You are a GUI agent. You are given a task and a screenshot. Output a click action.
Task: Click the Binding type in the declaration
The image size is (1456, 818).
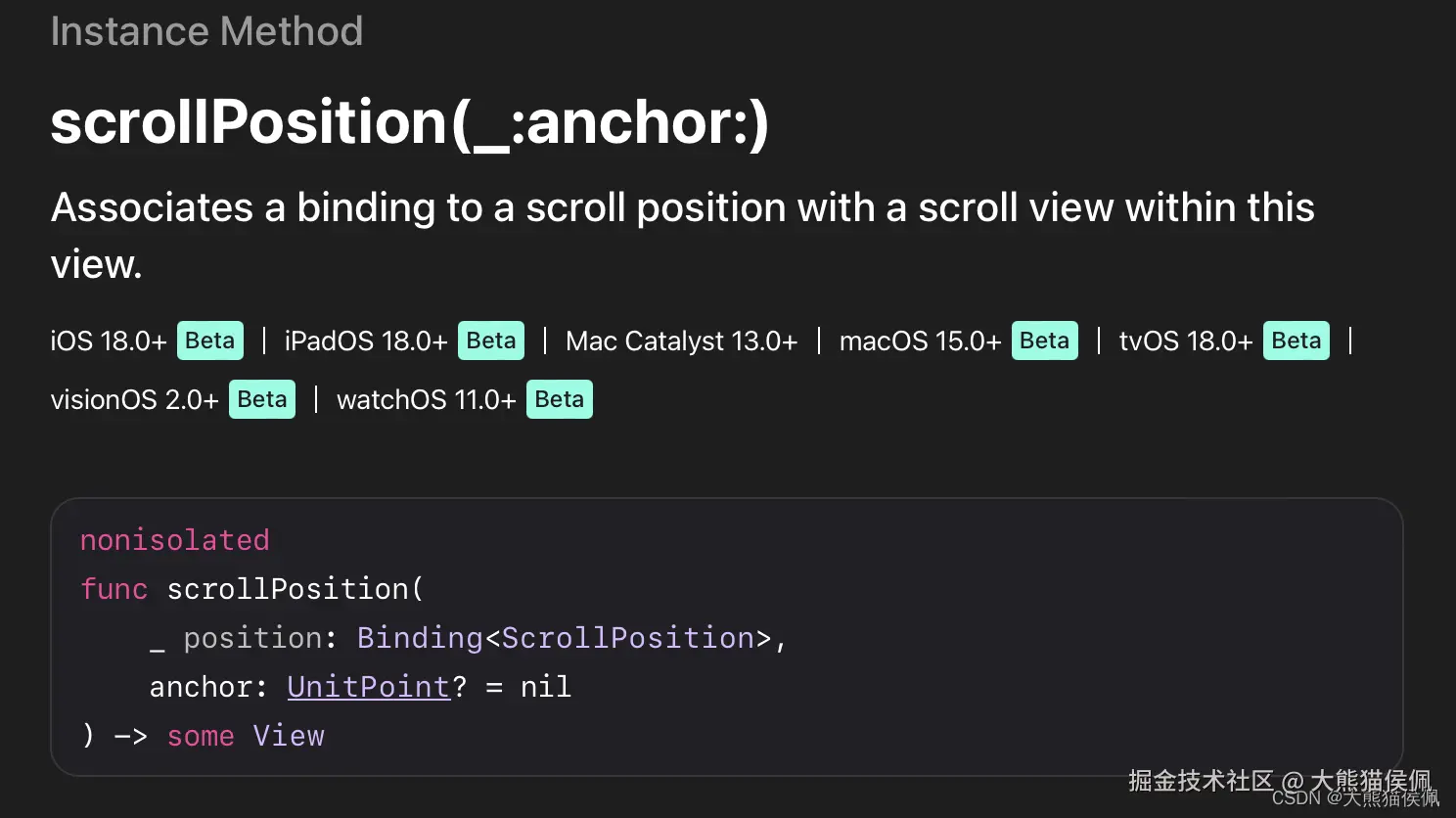coord(419,638)
